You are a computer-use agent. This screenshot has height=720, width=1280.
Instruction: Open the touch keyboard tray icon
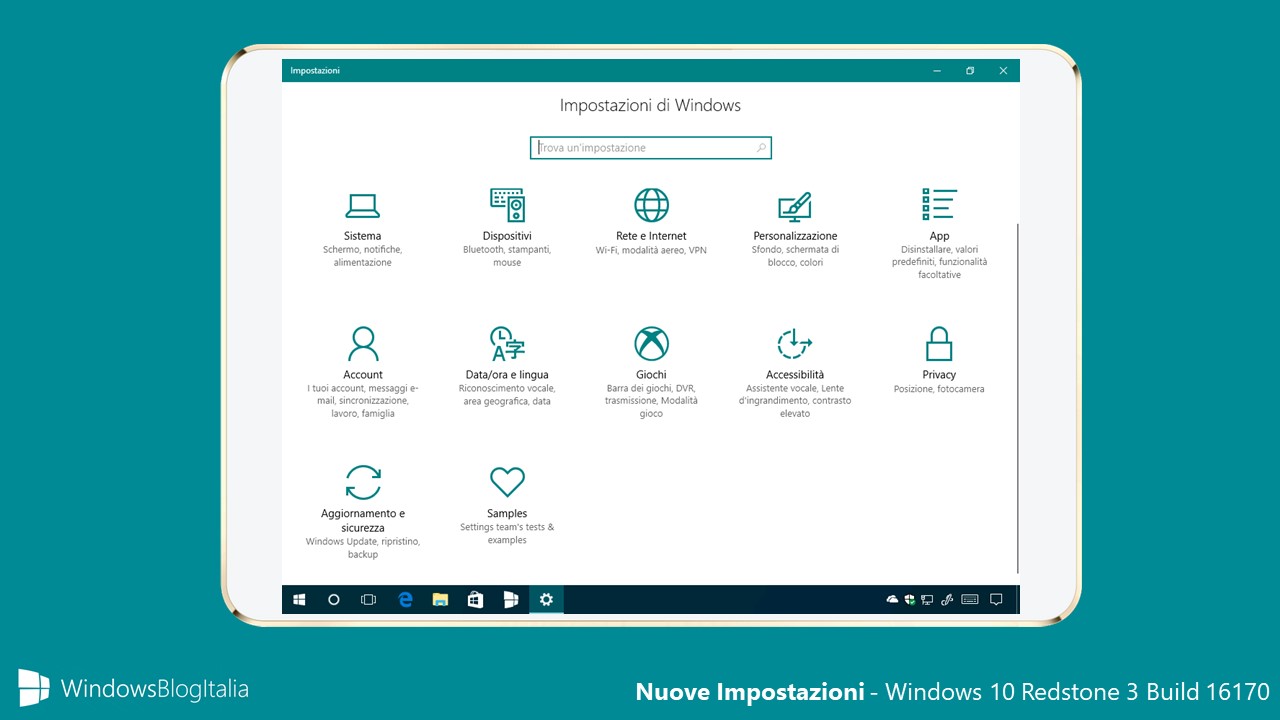click(969, 599)
